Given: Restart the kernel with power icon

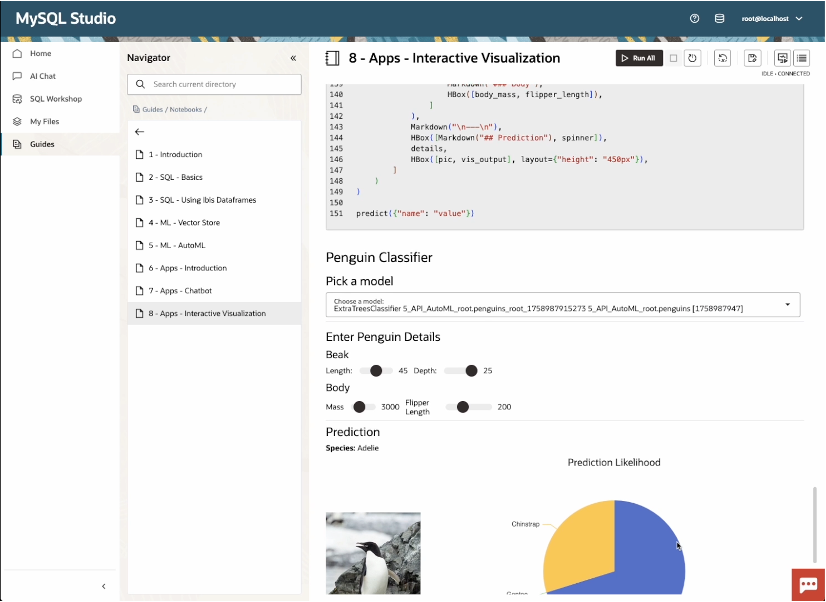Looking at the screenshot, I should pyautogui.click(x=692, y=58).
